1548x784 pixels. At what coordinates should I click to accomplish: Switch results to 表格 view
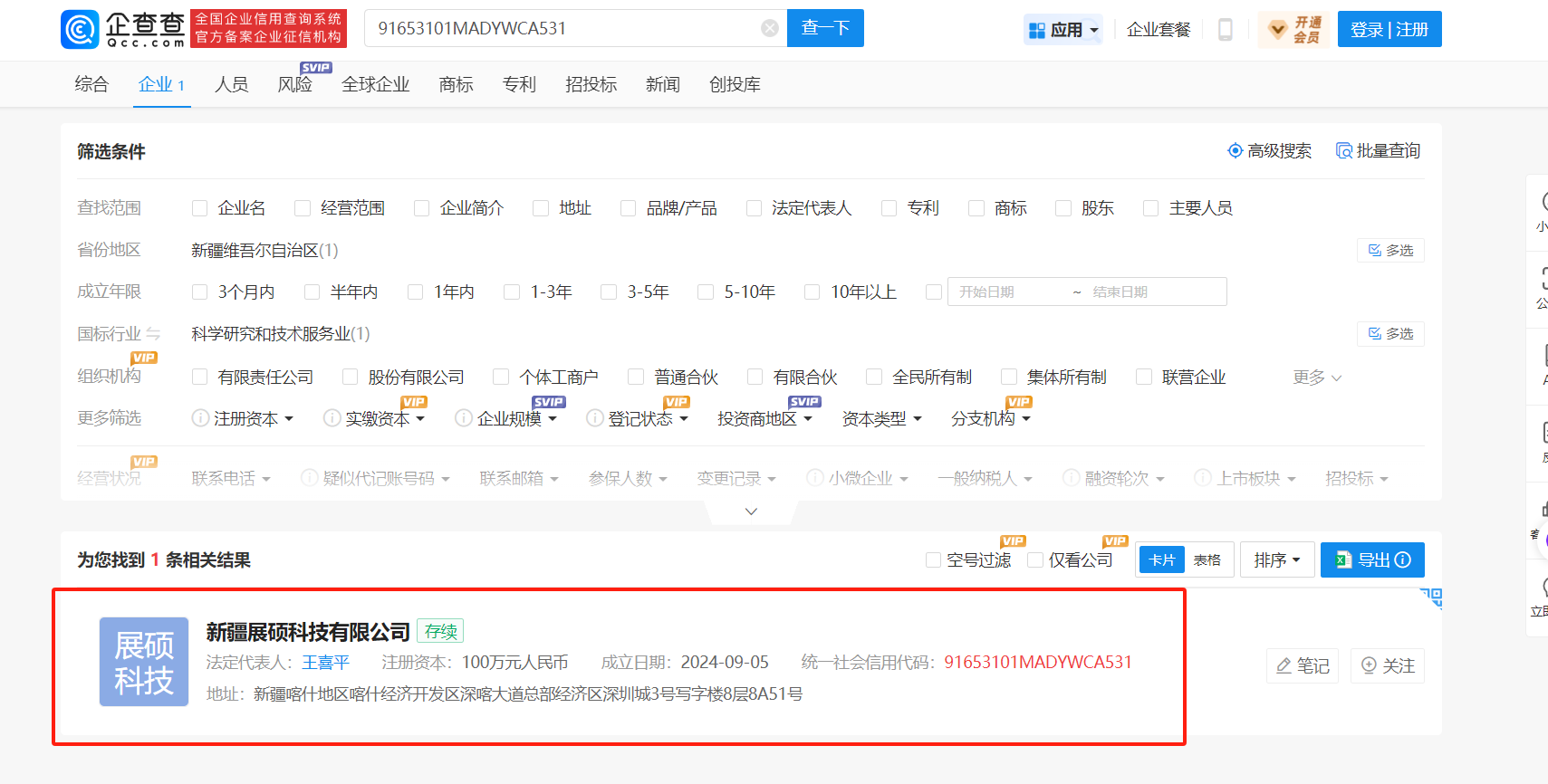tap(1207, 560)
